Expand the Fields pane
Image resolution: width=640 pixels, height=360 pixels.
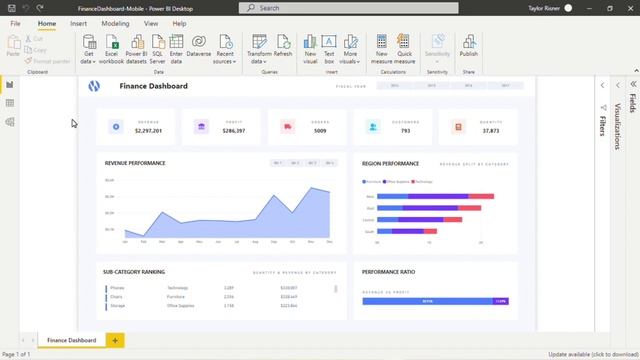coord(633,84)
